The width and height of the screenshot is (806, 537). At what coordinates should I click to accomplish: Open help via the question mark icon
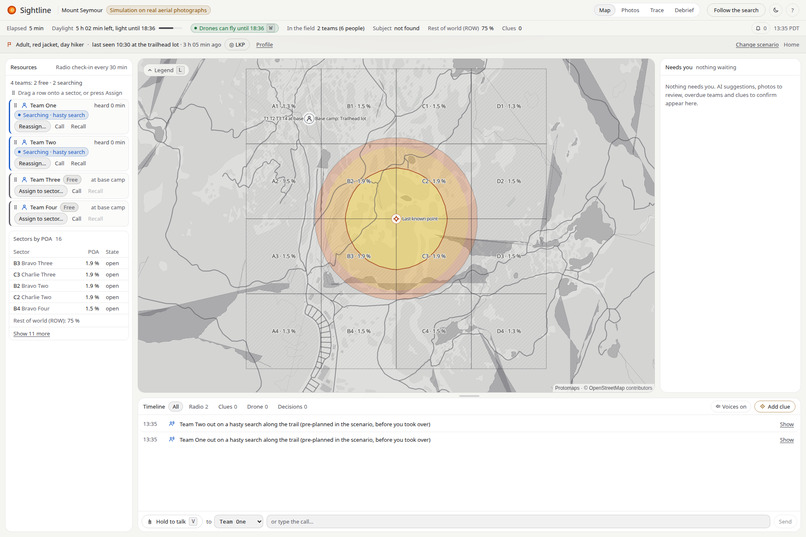coord(792,10)
